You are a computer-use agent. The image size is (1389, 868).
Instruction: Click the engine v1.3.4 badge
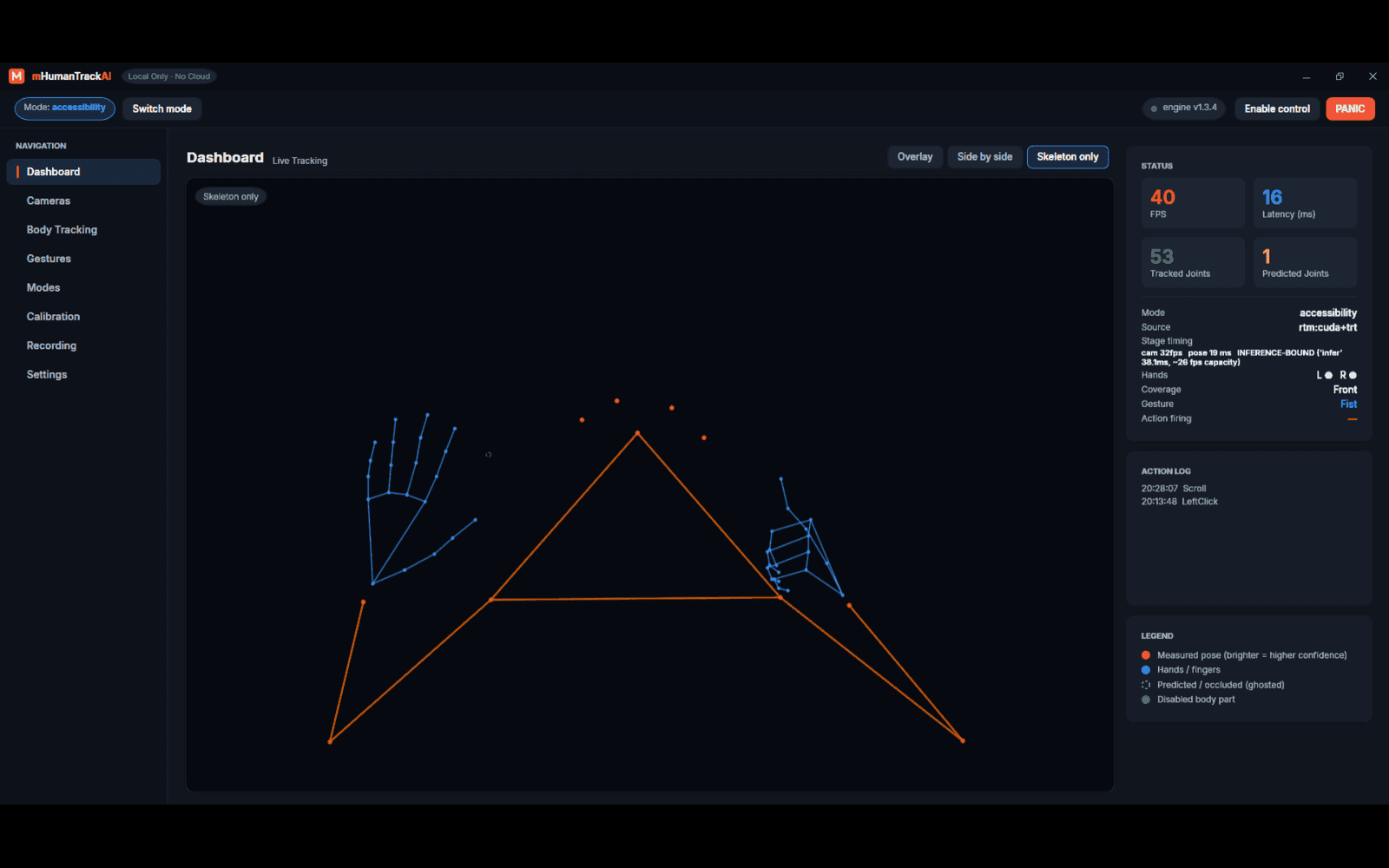click(1184, 108)
